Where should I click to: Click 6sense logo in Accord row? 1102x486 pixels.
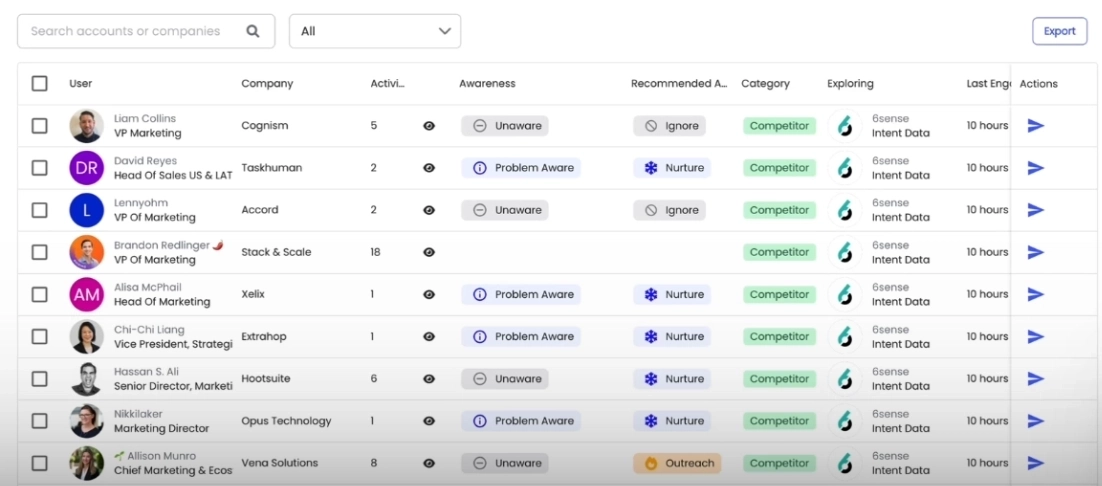[x=844, y=210]
